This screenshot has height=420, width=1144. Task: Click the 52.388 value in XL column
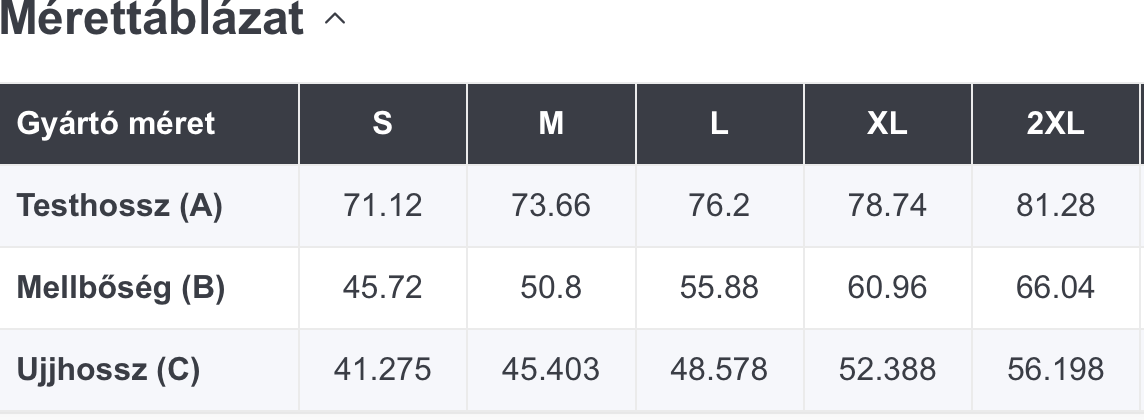coord(887,370)
